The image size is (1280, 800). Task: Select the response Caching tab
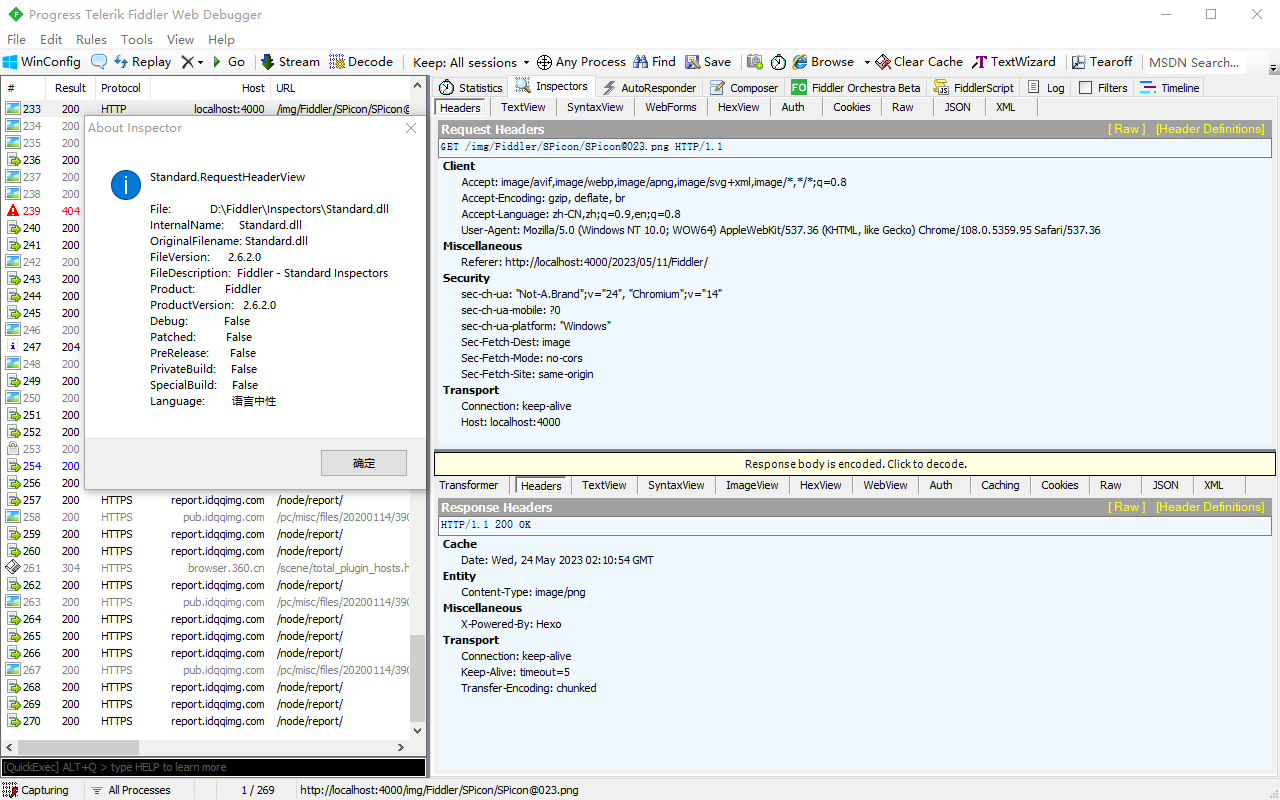click(1000, 485)
